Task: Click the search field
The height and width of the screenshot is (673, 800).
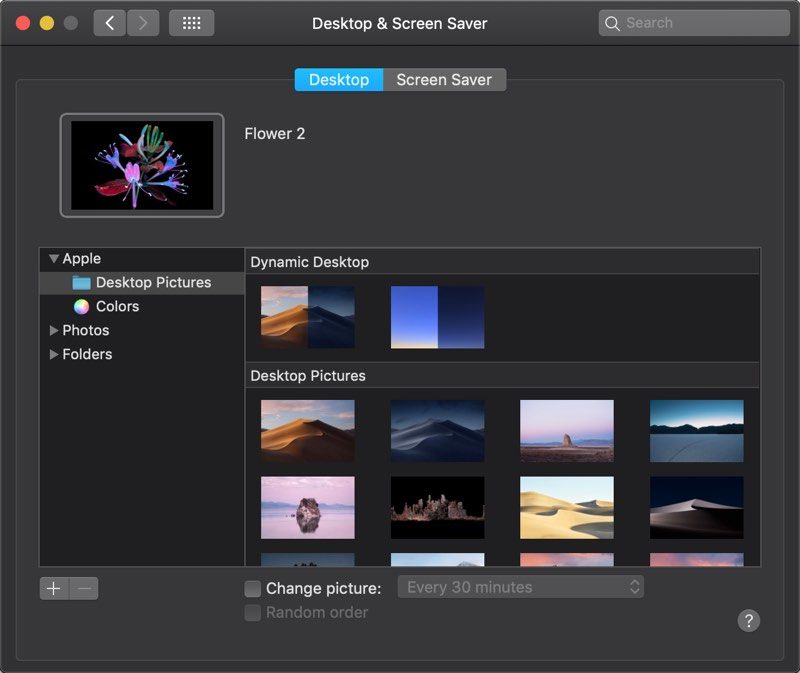Action: 694,23
